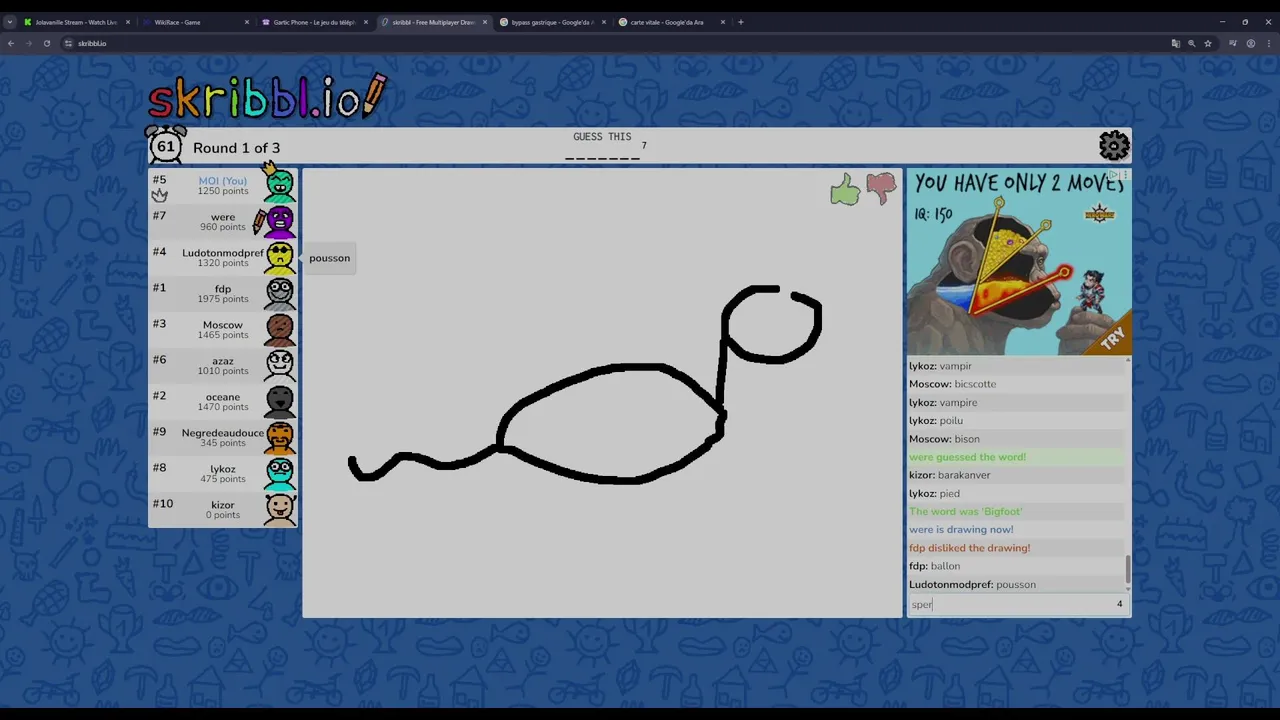The image size is (1280, 720).
Task: Click player row lykoz 475 points
Action: tap(223, 473)
